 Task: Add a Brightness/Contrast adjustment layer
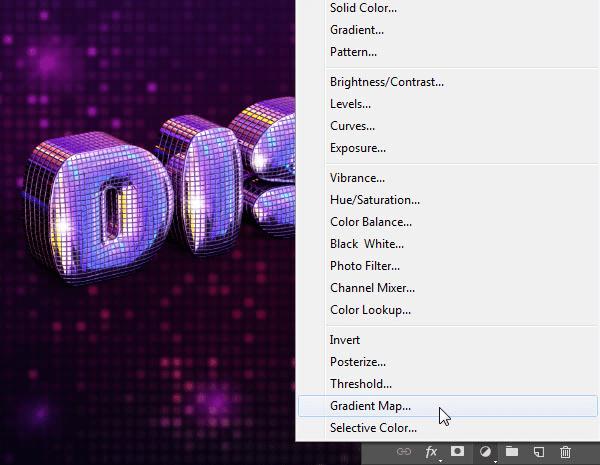click(x=387, y=82)
